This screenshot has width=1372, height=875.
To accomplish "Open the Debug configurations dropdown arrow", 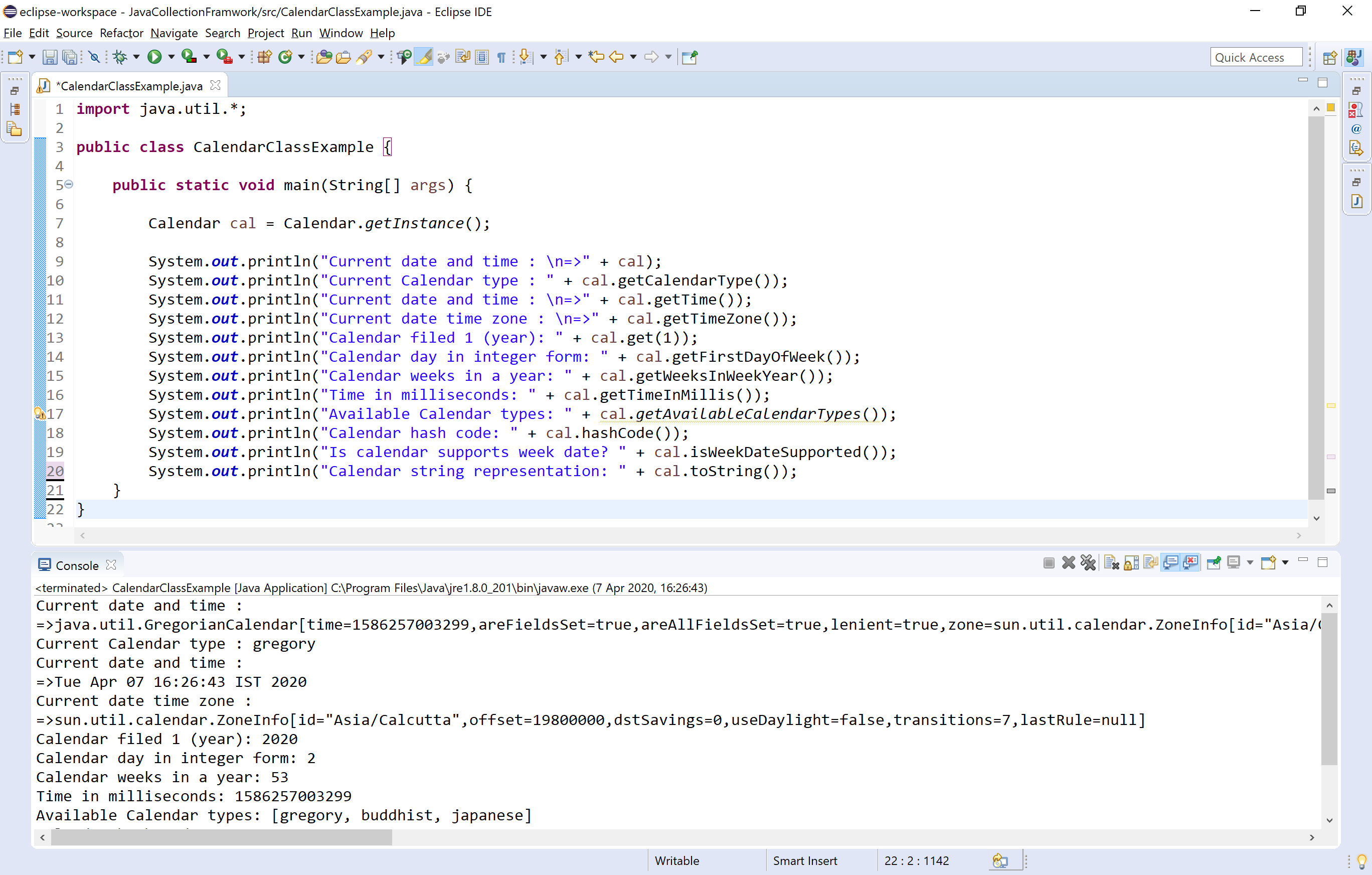I will pyautogui.click(x=136, y=57).
